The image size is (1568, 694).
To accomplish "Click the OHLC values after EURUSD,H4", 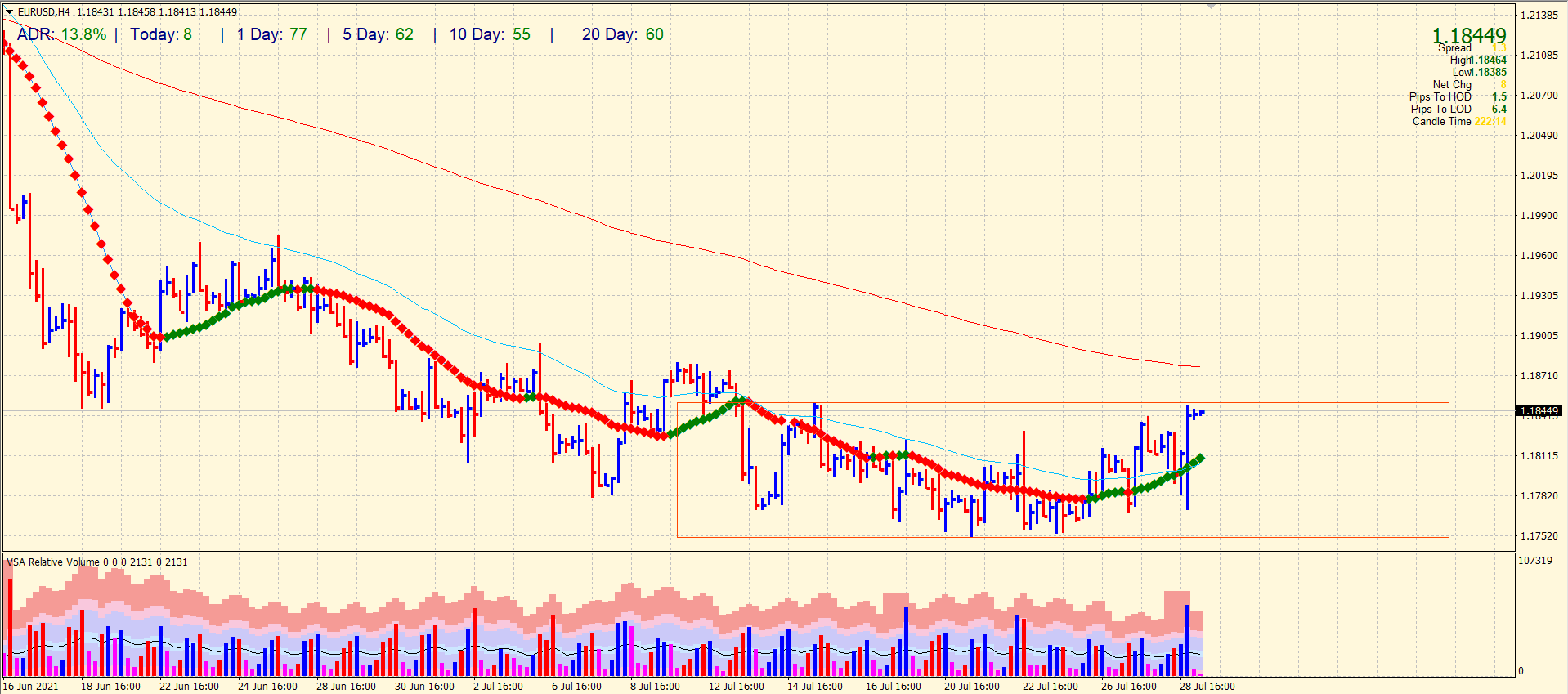I will click(157, 12).
